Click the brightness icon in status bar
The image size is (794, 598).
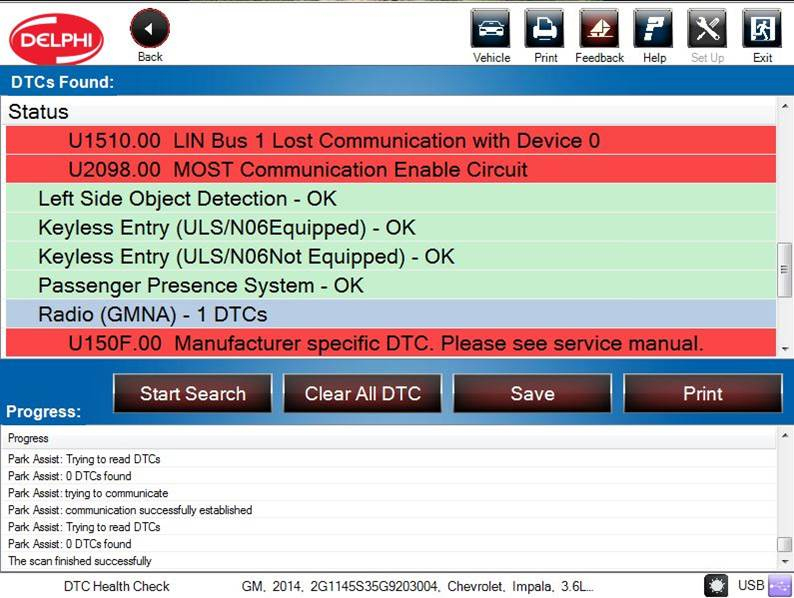point(716,585)
